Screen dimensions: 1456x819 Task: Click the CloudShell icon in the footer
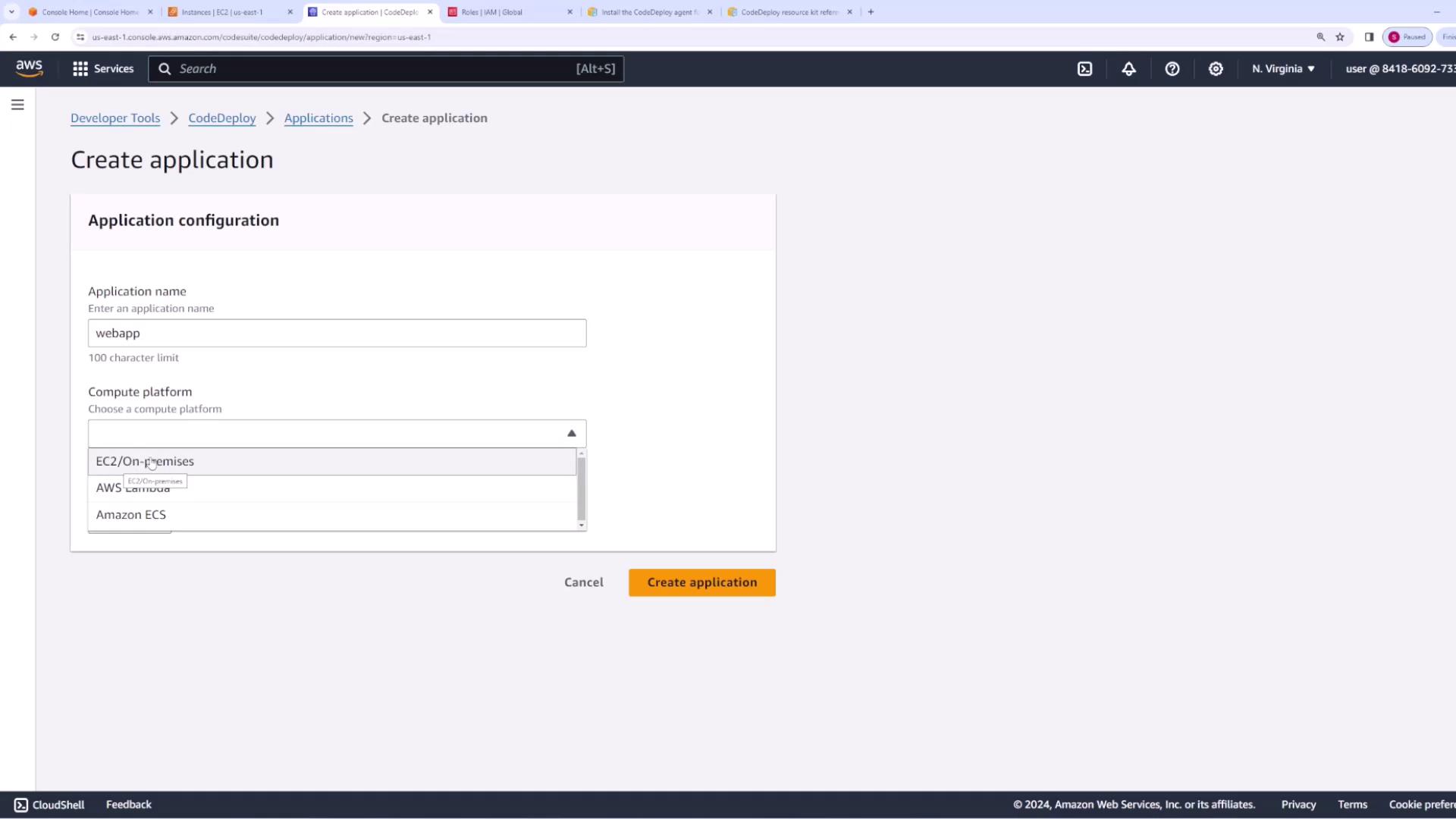pos(20,805)
